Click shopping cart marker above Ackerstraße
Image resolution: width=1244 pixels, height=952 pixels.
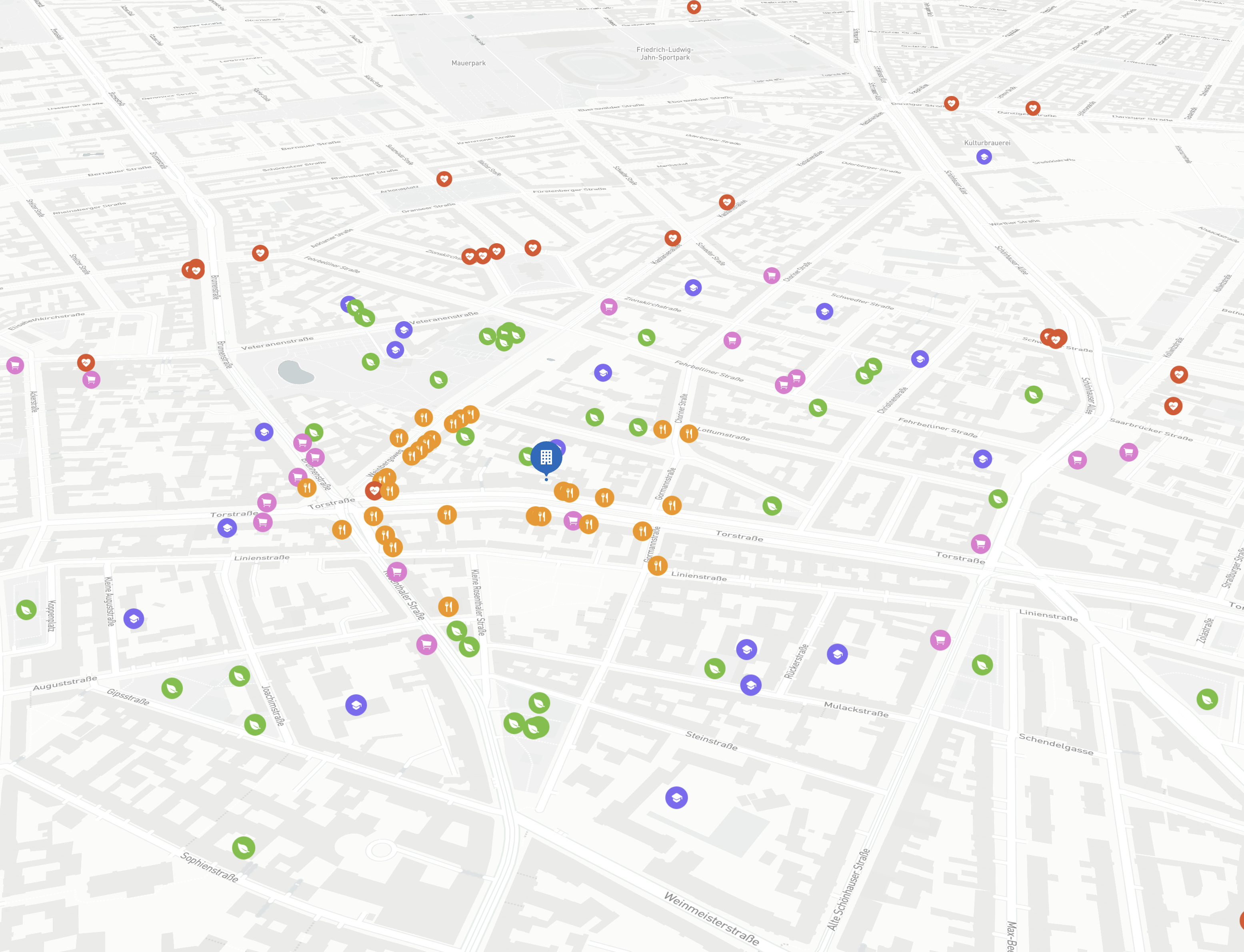coord(15,366)
